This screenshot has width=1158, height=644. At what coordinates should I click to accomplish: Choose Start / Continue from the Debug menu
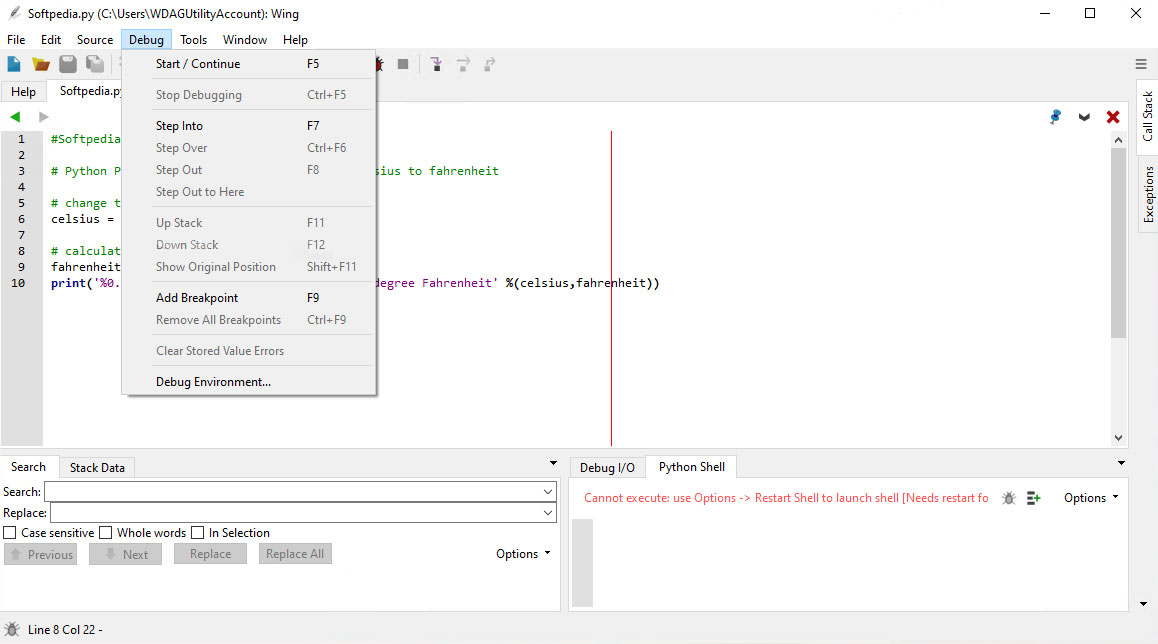[x=249, y=64]
